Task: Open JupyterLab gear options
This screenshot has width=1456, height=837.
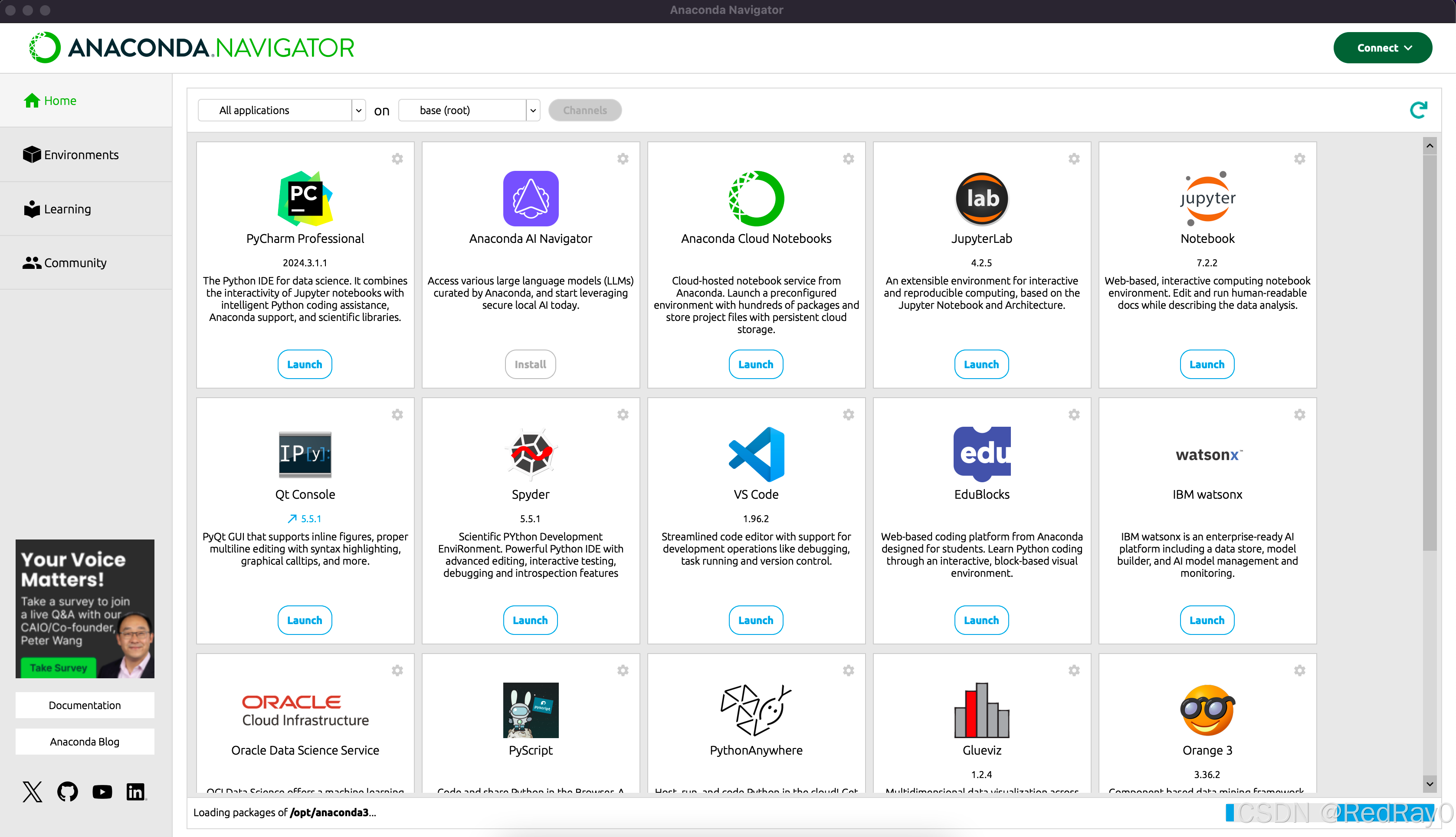Action: pos(1074,159)
